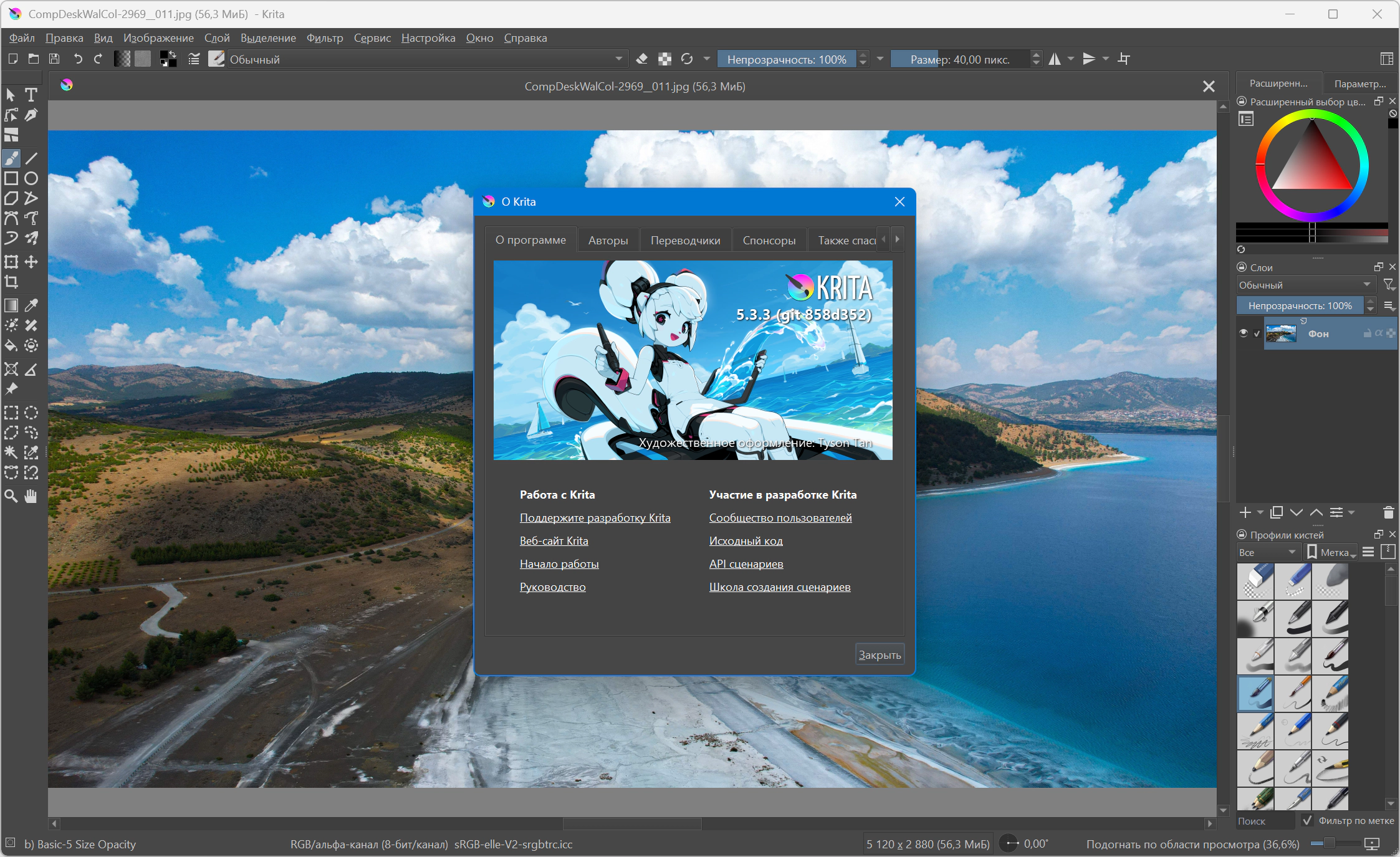Select the Text tool in the toolbox
The height and width of the screenshot is (857, 1400).
click(31, 95)
